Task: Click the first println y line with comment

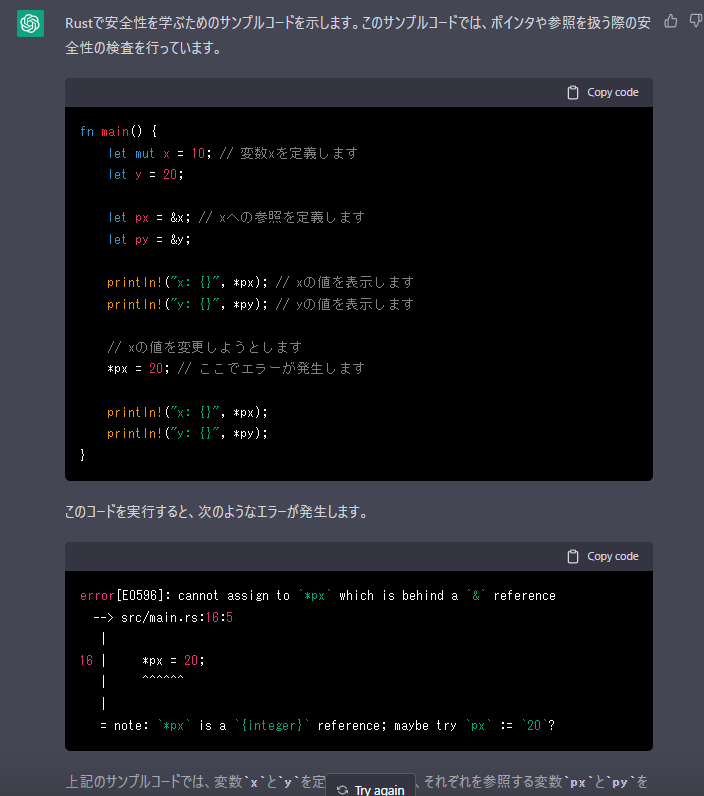Action: tap(260, 304)
